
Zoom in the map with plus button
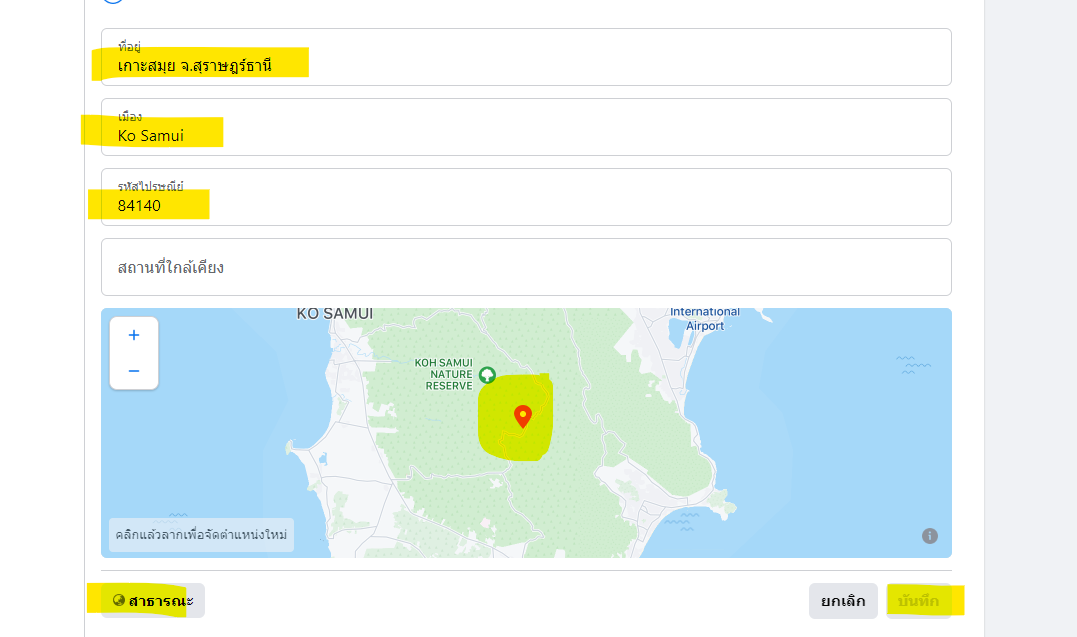134,335
